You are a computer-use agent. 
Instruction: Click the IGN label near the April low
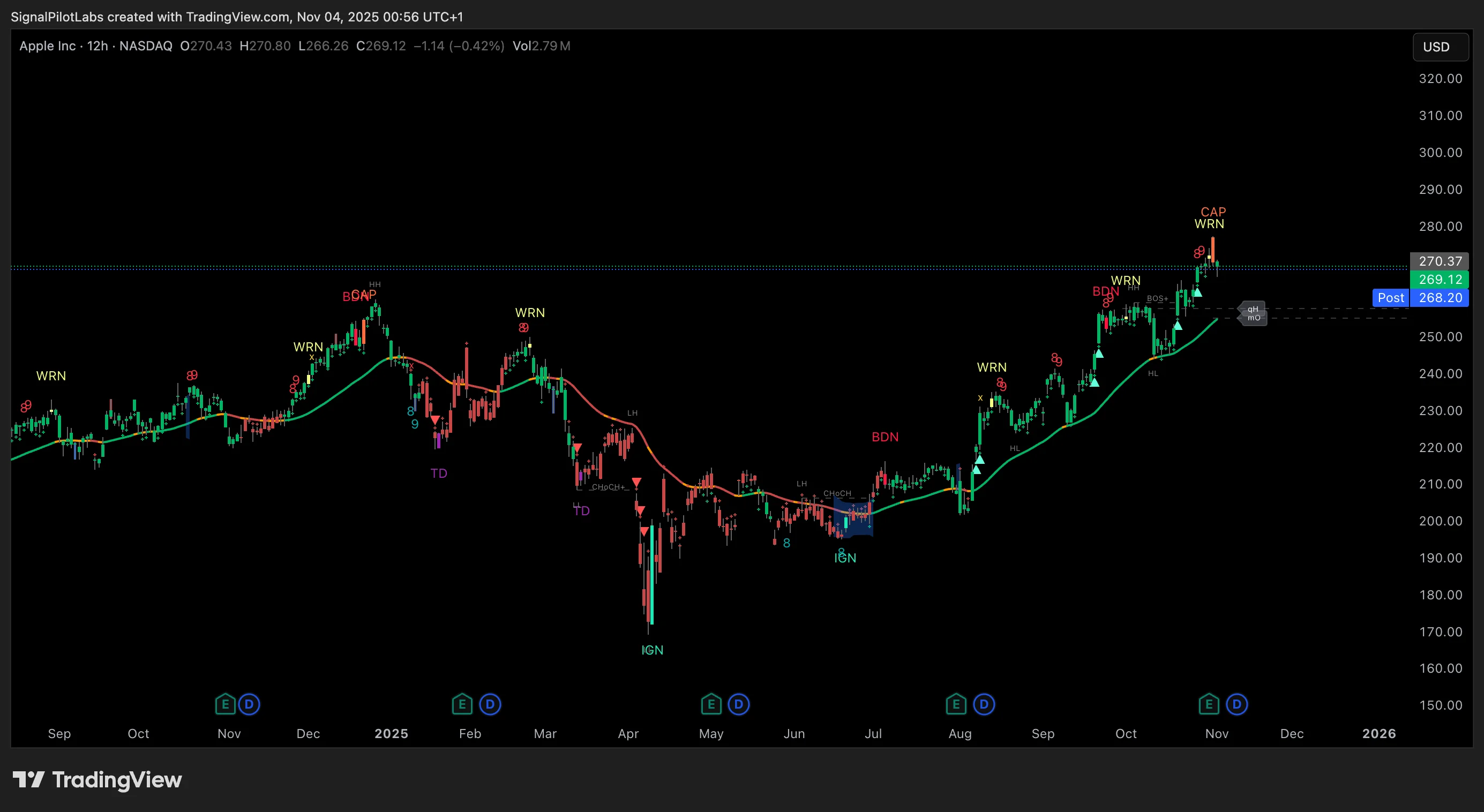(x=652, y=650)
